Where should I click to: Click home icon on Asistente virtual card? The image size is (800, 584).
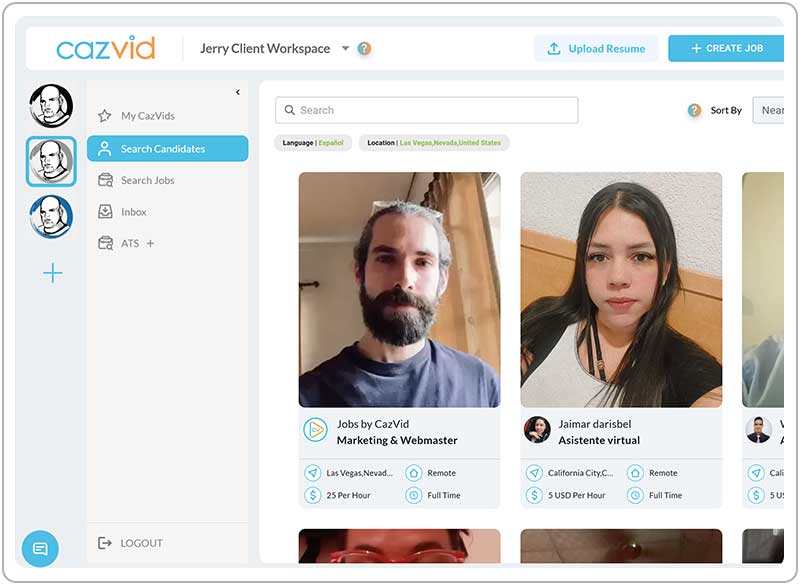coord(635,473)
